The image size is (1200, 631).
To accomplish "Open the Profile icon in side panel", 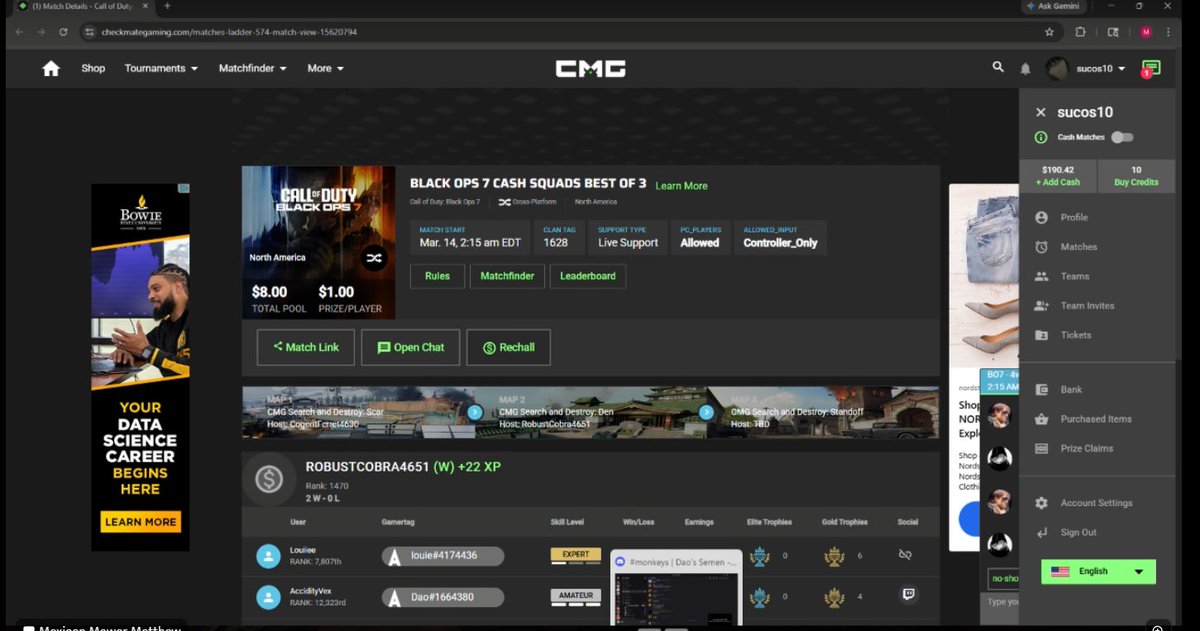I will [1042, 217].
